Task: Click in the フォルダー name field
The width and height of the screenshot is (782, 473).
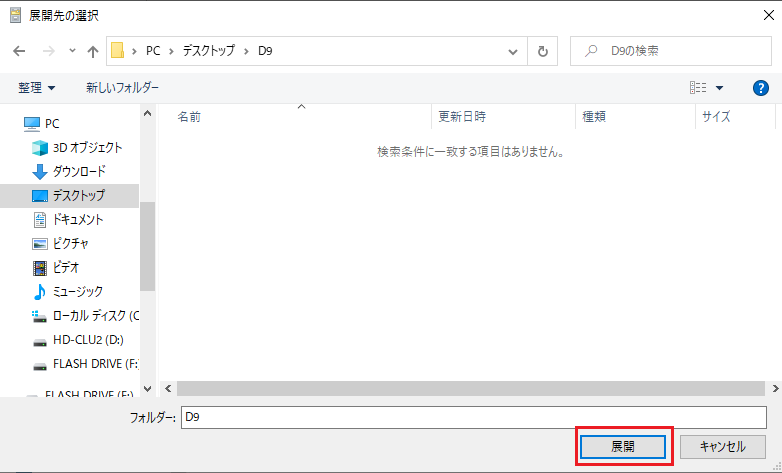Action: pyautogui.click(x=472, y=417)
